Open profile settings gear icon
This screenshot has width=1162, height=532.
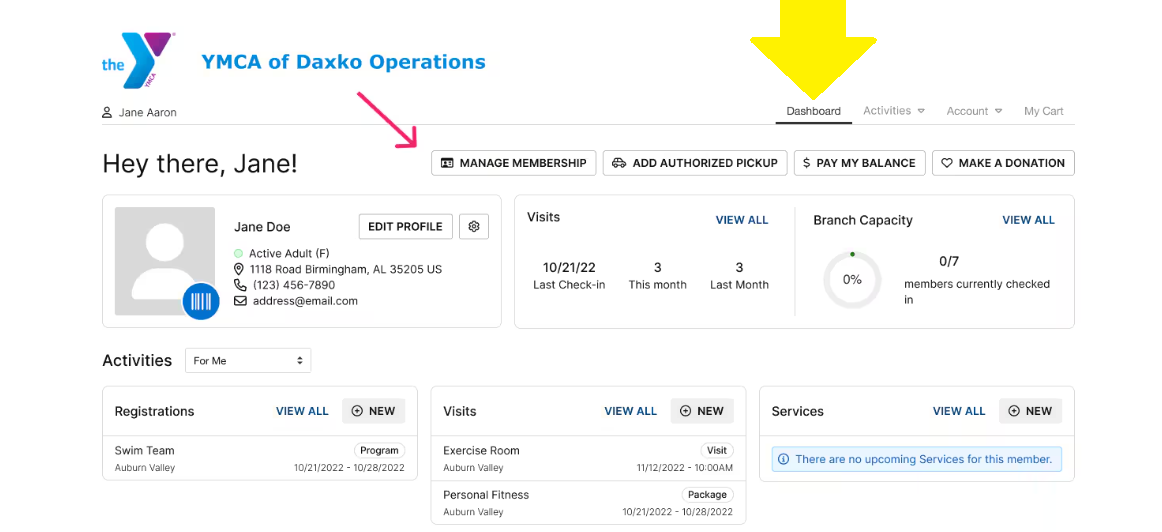click(474, 227)
